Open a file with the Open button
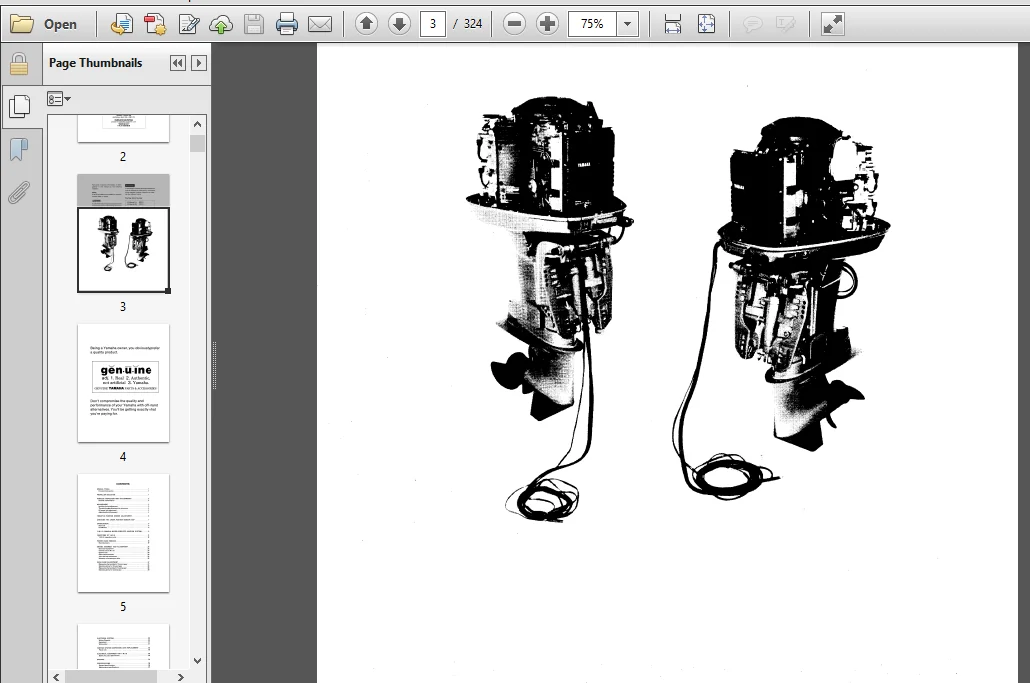1030x683 pixels. tap(43, 24)
